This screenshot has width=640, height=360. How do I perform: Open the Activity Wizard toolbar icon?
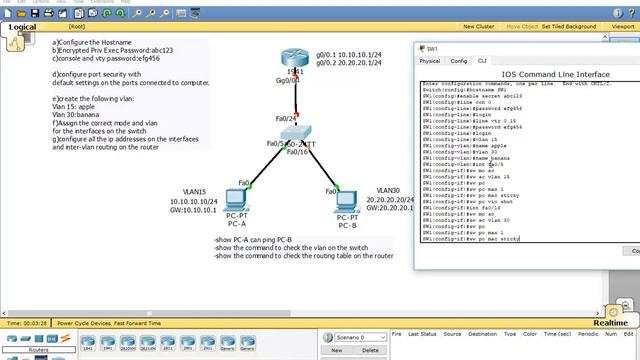[x=62, y=13]
